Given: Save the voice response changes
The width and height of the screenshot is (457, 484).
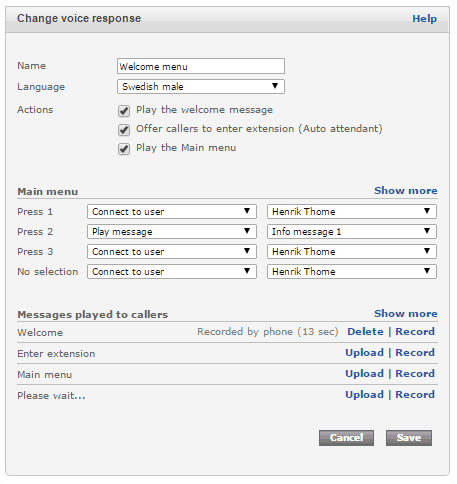Looking at the screenshot, I should pyautogui.click(x=409, y=438).
